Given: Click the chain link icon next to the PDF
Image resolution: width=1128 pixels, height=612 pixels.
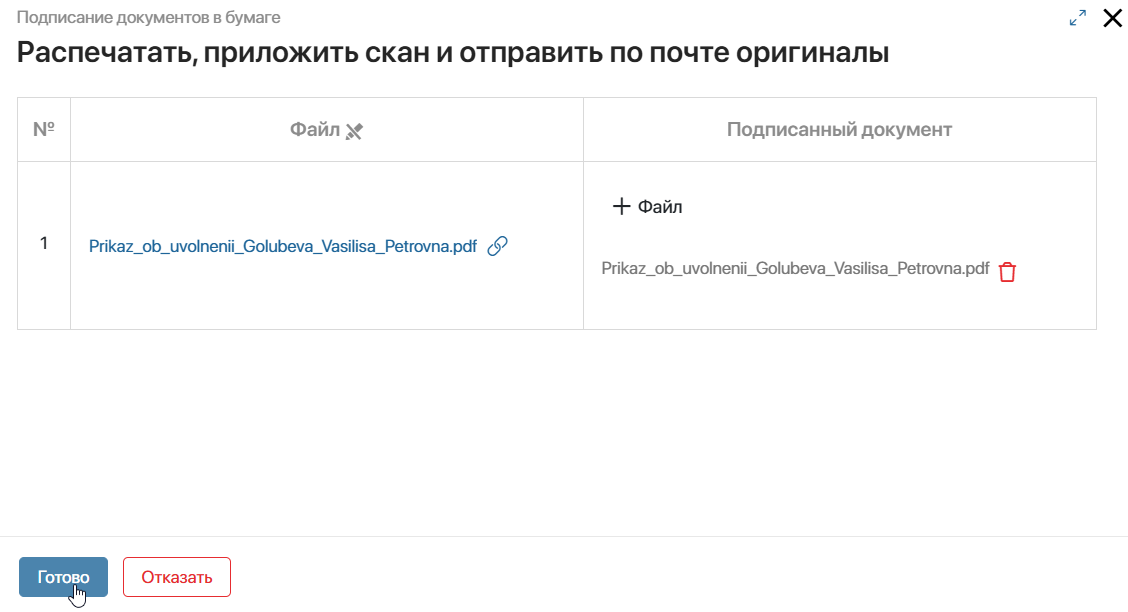Looking at the screenshot, I should coord(497,246).
